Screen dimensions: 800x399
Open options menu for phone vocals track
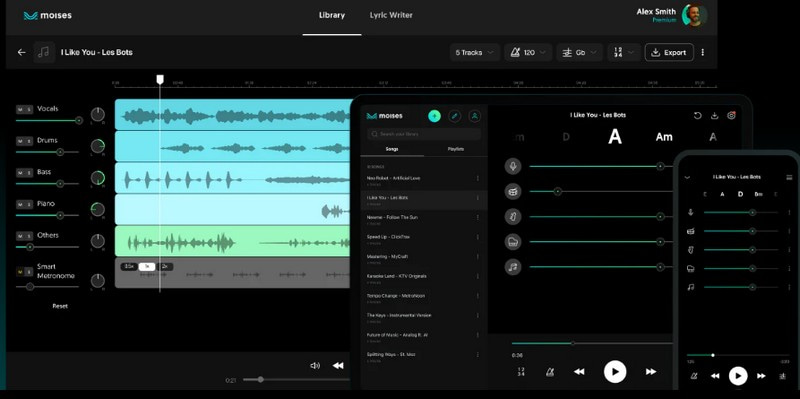(789, 212)
